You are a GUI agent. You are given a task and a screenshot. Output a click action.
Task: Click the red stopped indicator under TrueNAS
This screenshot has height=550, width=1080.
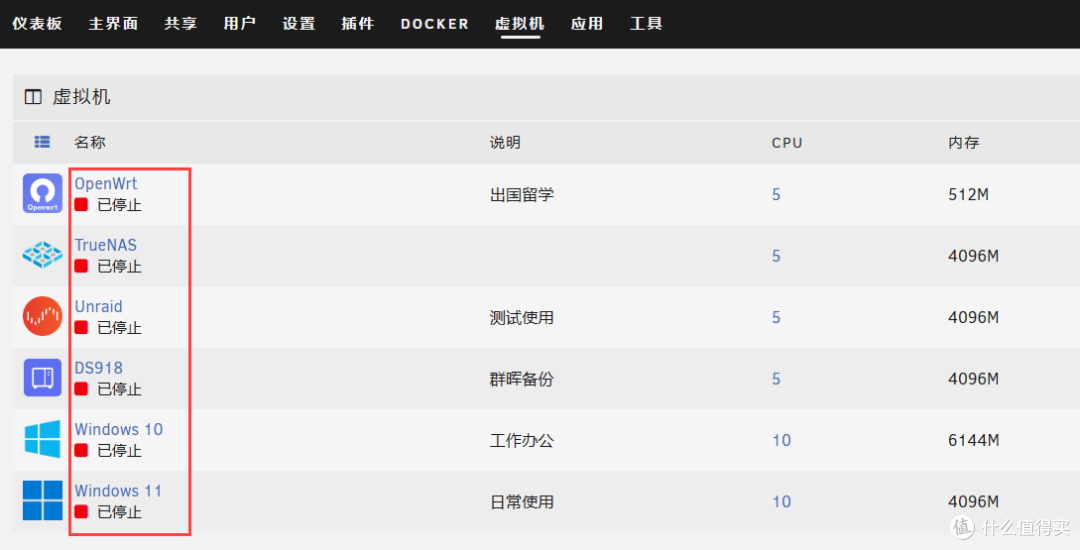pyautogui.click(x=81, y=266)
